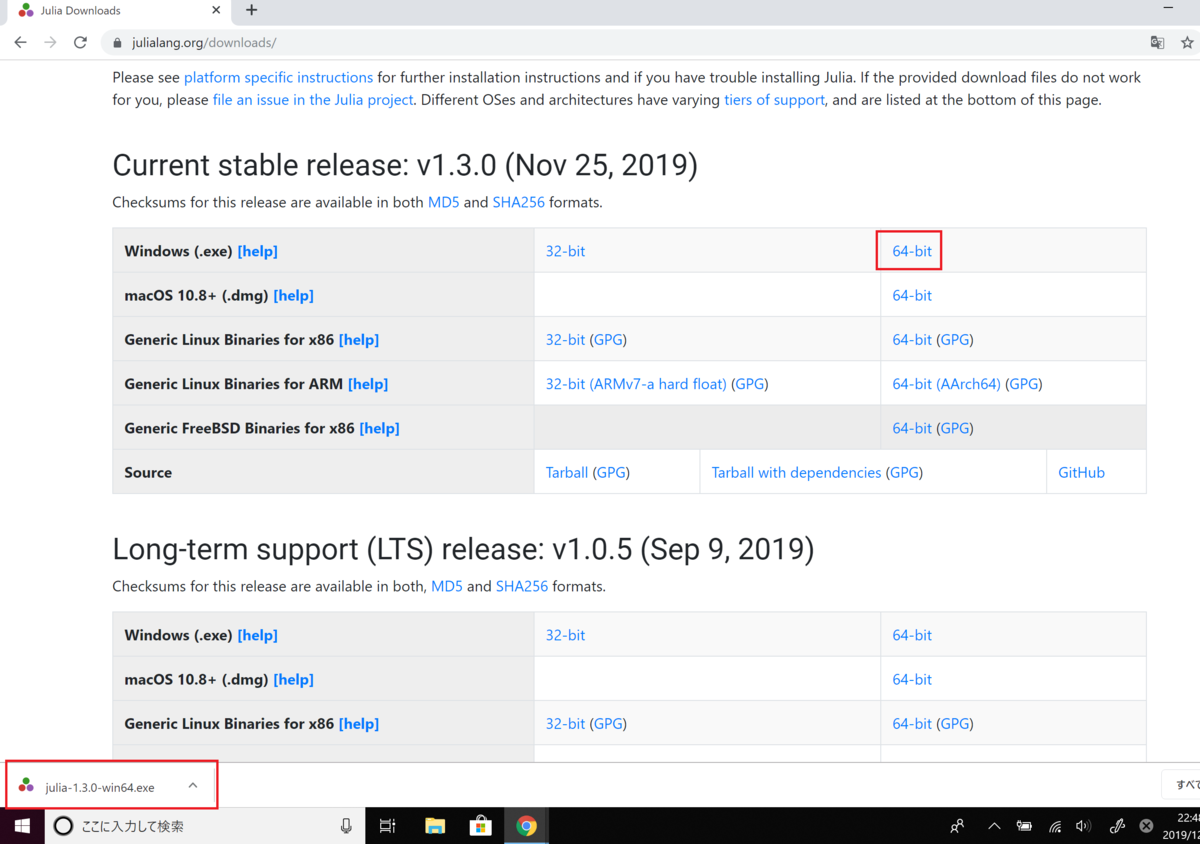Download LTS Windows 32-bit installer
The image size is (1200, 844).
tap(565, 635)
